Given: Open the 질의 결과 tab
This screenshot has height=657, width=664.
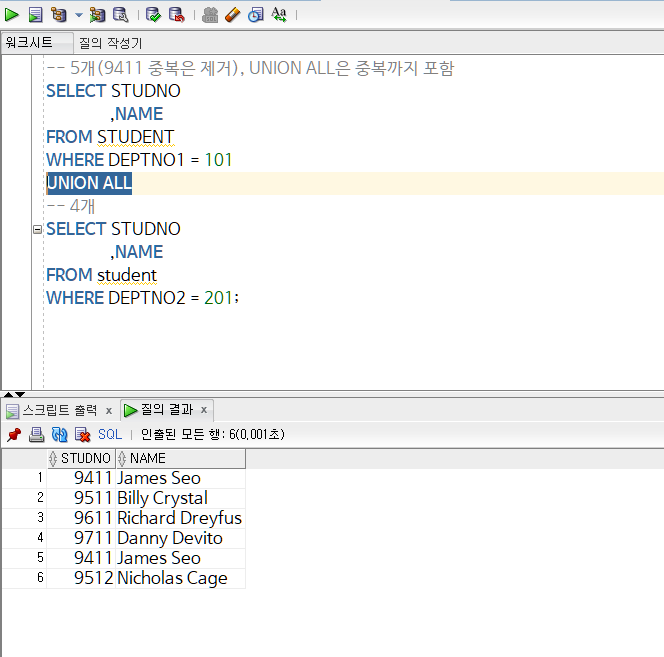Looking at the screenshot, I should click(166, 409).
